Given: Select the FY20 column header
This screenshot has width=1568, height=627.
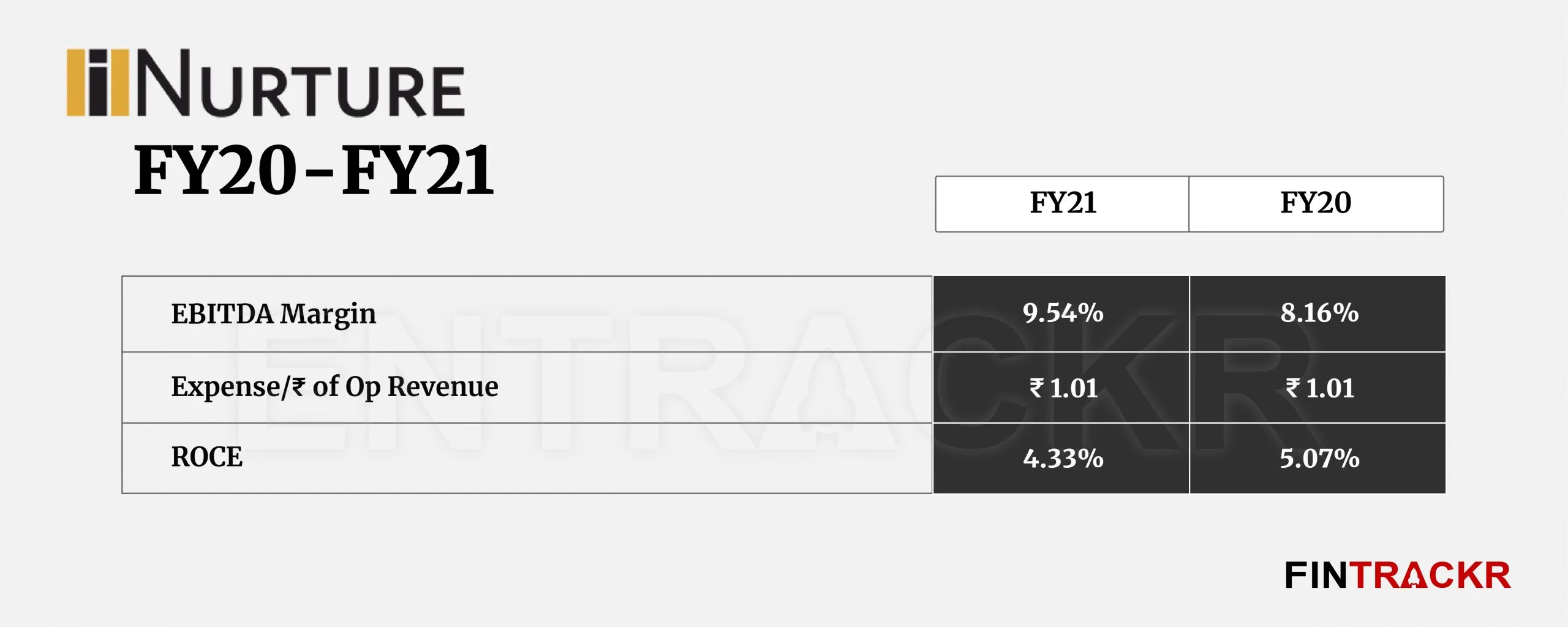Looking at the screenshot, I should (x=1316, y=204).
